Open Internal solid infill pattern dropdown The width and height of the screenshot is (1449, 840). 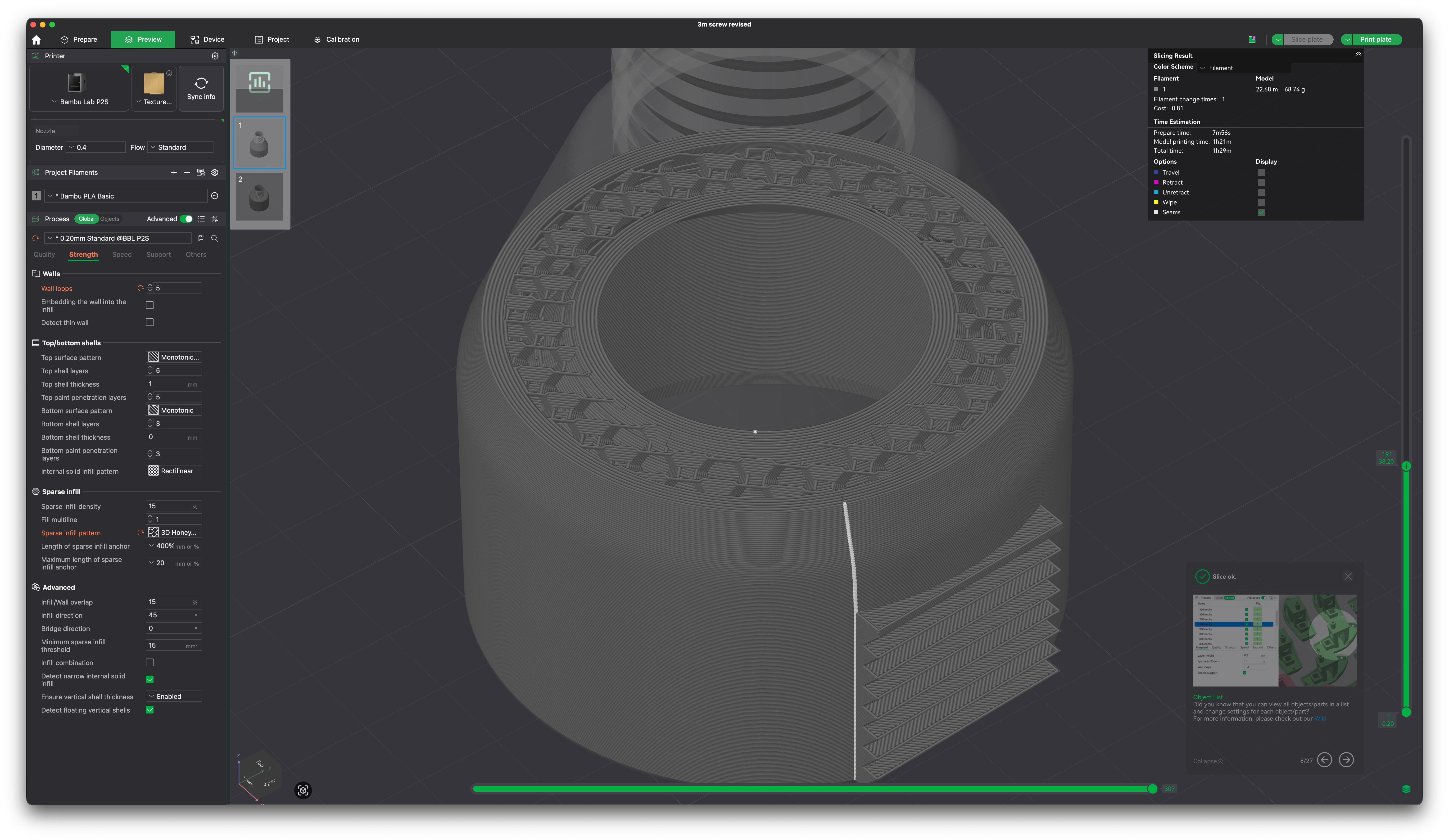(174, 471)
